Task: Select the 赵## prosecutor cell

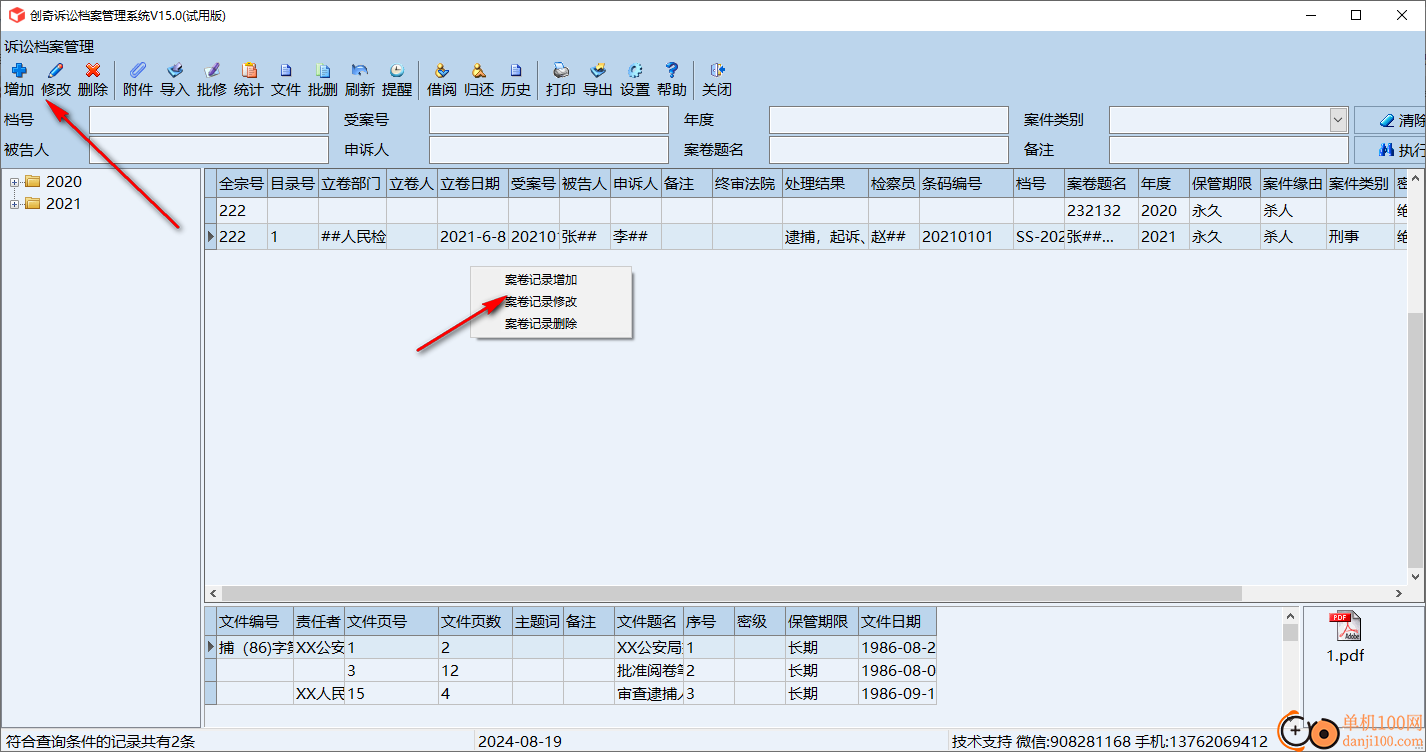Action: pyautogui.click(x=894, y=237)
